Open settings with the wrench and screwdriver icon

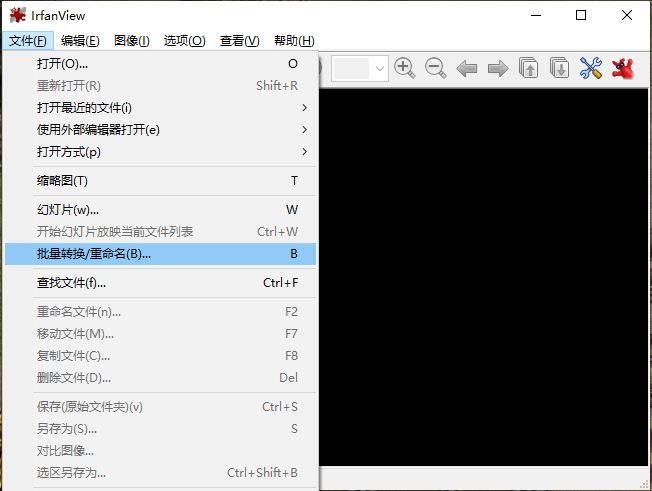click(x=590, y=68)
